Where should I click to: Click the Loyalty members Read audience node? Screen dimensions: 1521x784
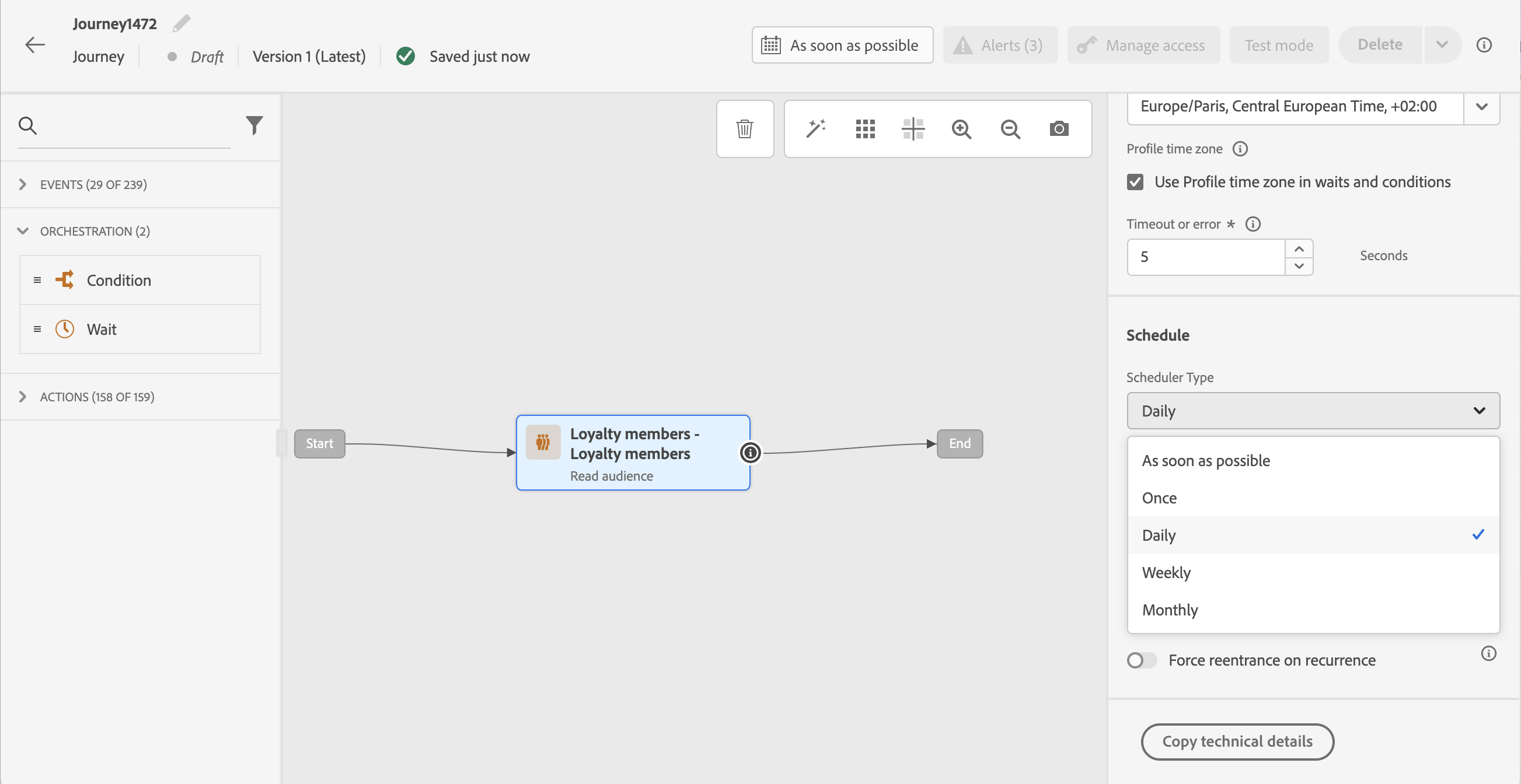(632, 453)
